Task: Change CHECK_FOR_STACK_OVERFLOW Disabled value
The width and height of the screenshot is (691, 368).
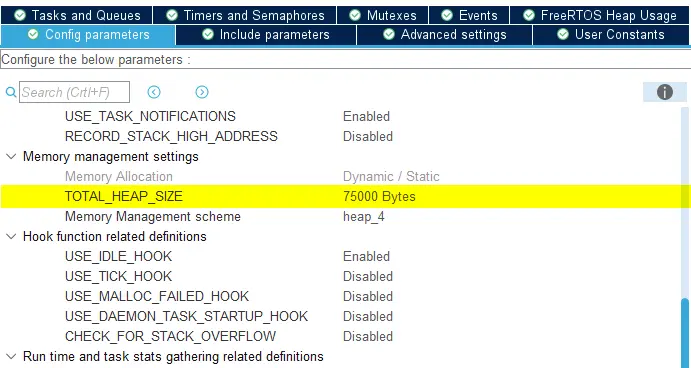Action: pyautogui.click(x=368, y=336)
